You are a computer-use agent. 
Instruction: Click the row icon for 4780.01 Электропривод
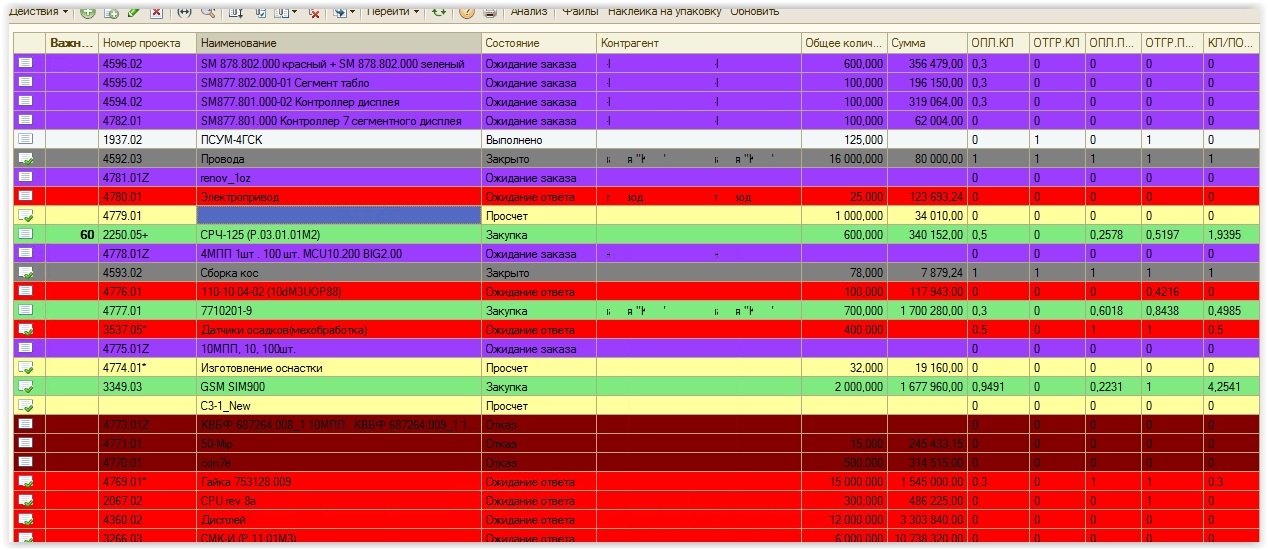[25, 196]
